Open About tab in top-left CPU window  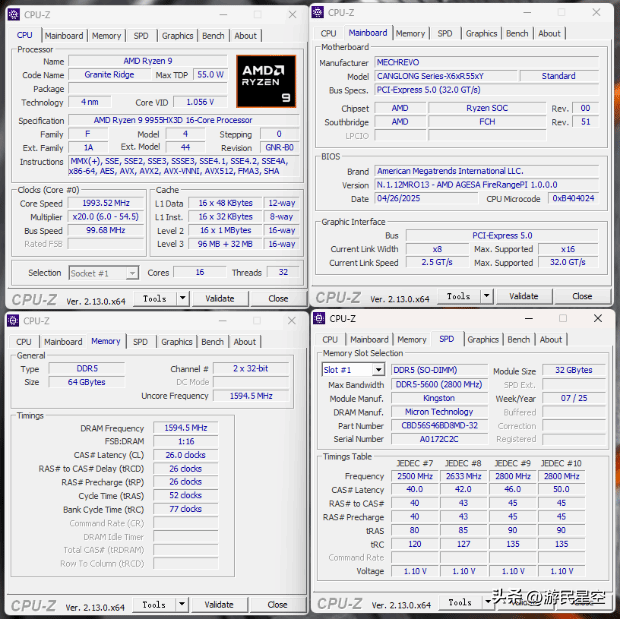(x=246, y=36)
